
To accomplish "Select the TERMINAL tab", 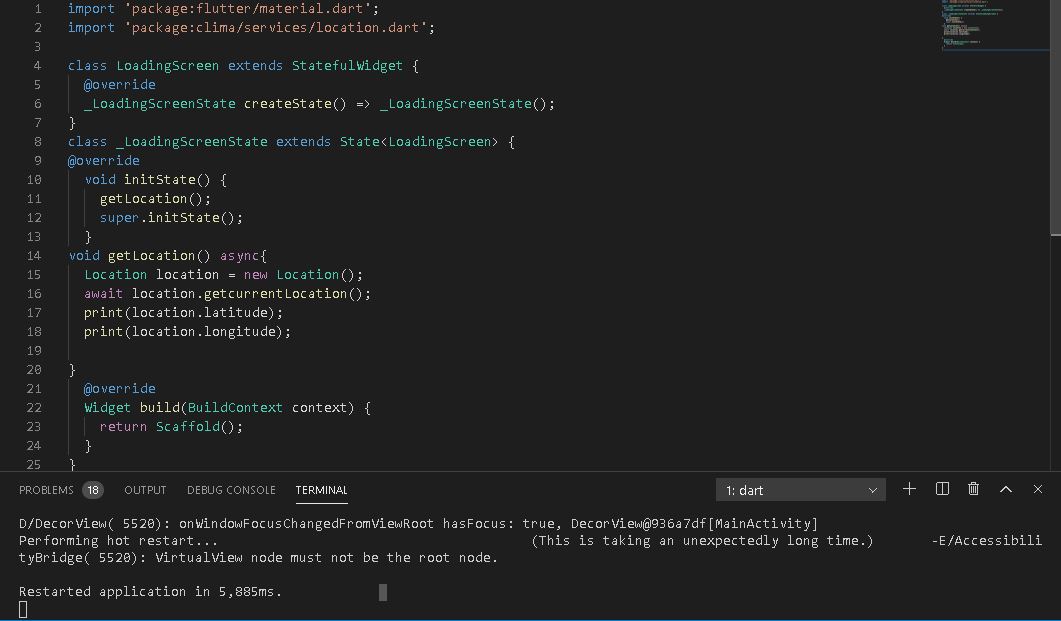I will (x=321, y=489).
